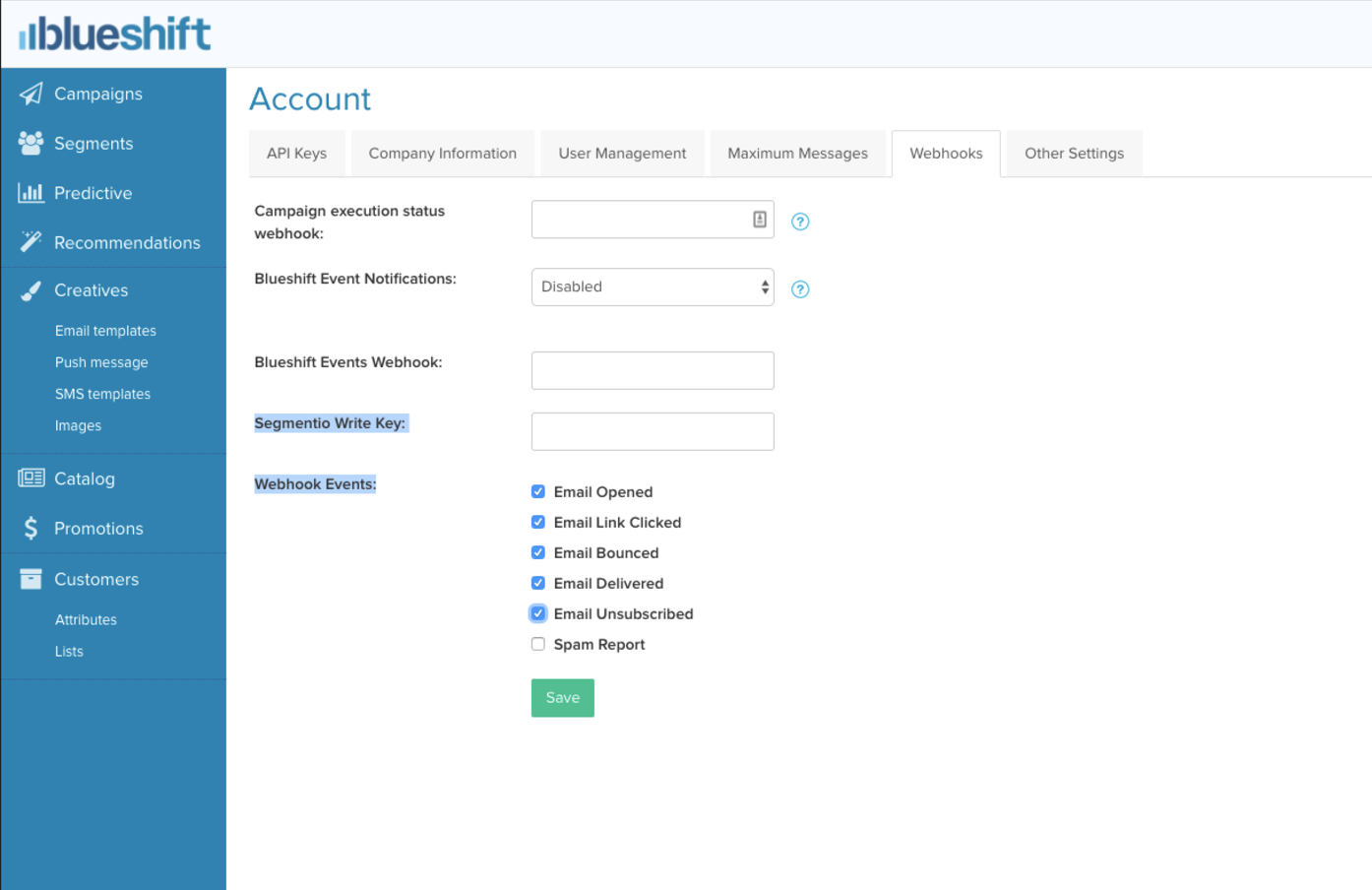This screenshot has height=890, width=1372.
Task: Open the Blueshift Event Notifications dropdown
Action: point(653,286)
